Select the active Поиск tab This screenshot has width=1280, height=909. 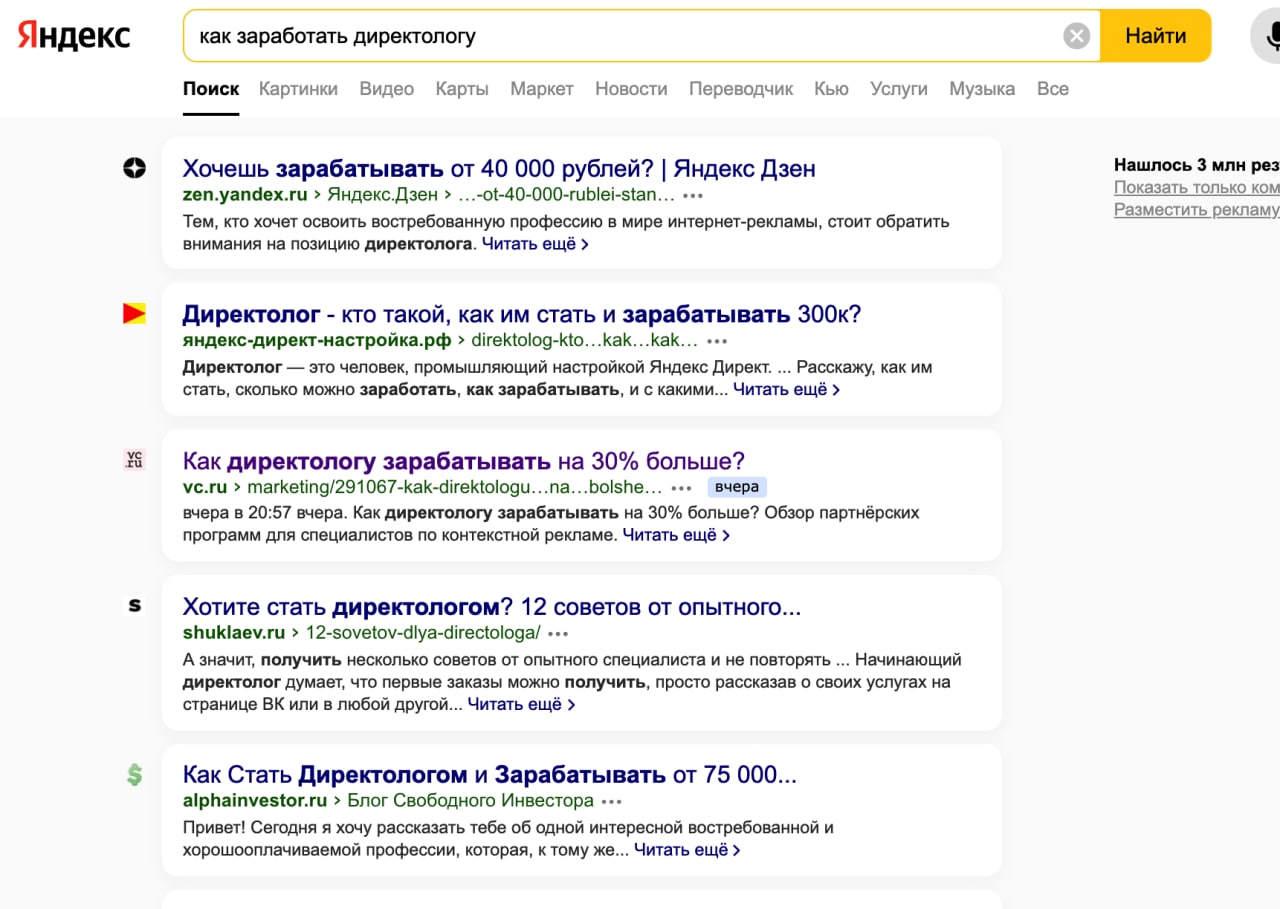pyautogui.click(x=211, y=89)
